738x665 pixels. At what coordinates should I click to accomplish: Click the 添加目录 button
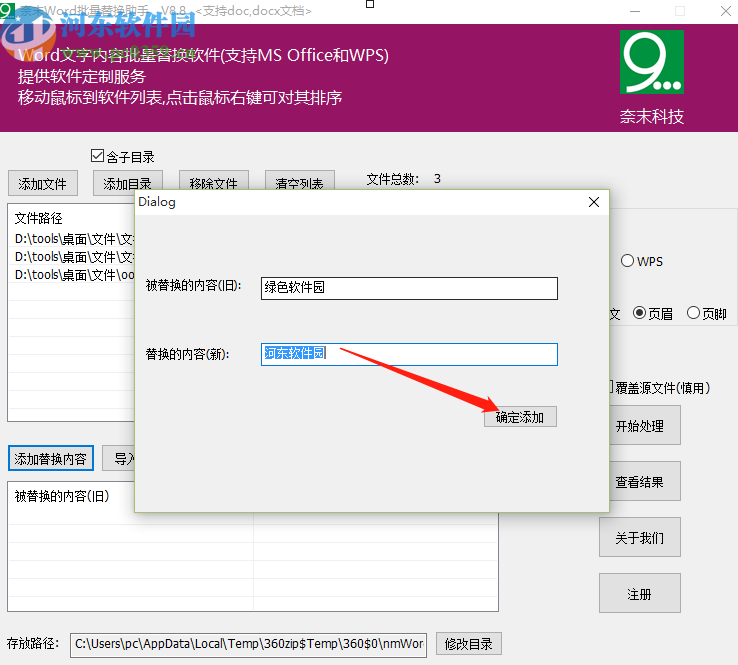pyautogui.click(x=128, y=181)
